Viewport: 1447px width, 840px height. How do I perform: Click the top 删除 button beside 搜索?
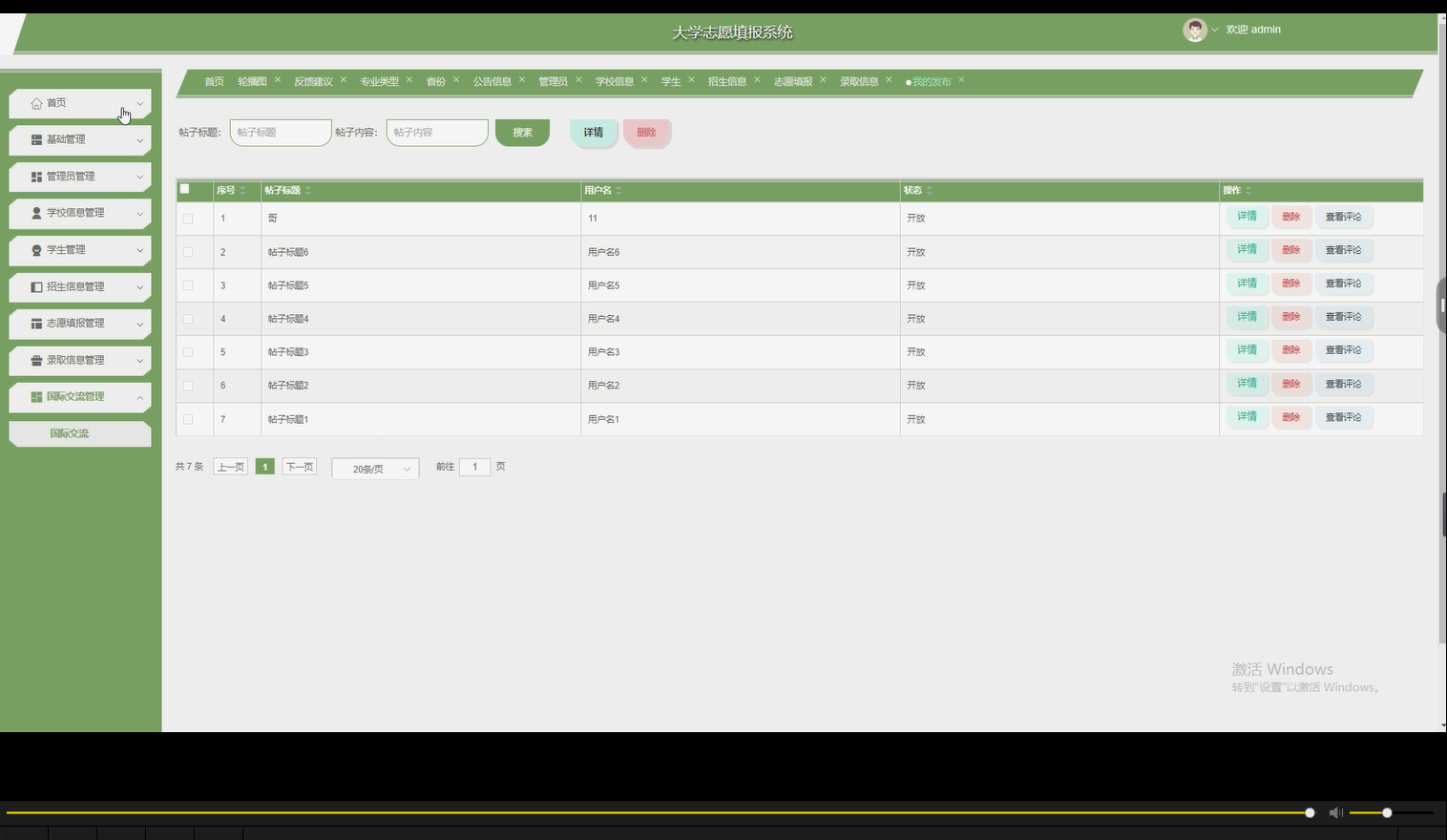coord(647,133)
